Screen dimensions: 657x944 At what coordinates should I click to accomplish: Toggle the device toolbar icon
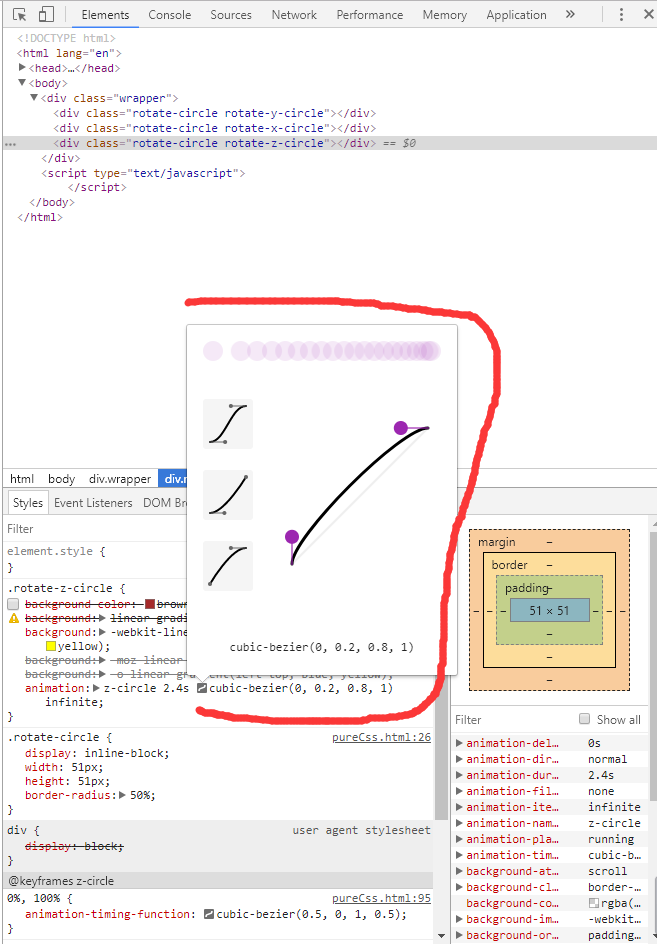[x=46, y=14]
